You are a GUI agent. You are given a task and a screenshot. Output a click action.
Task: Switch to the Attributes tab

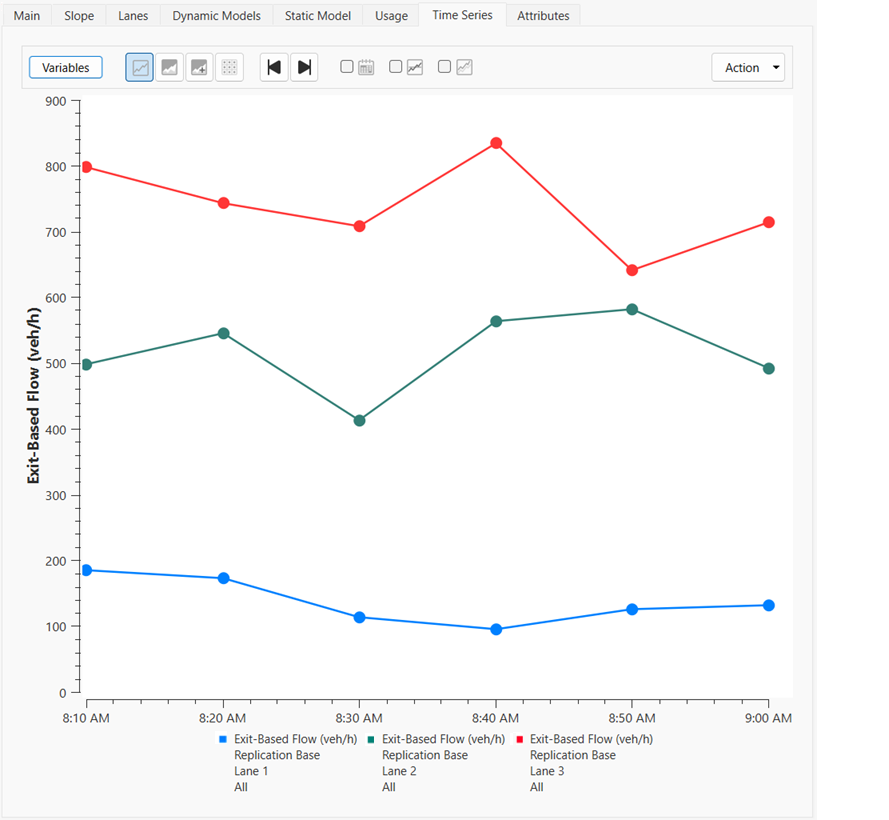(543, 16)
